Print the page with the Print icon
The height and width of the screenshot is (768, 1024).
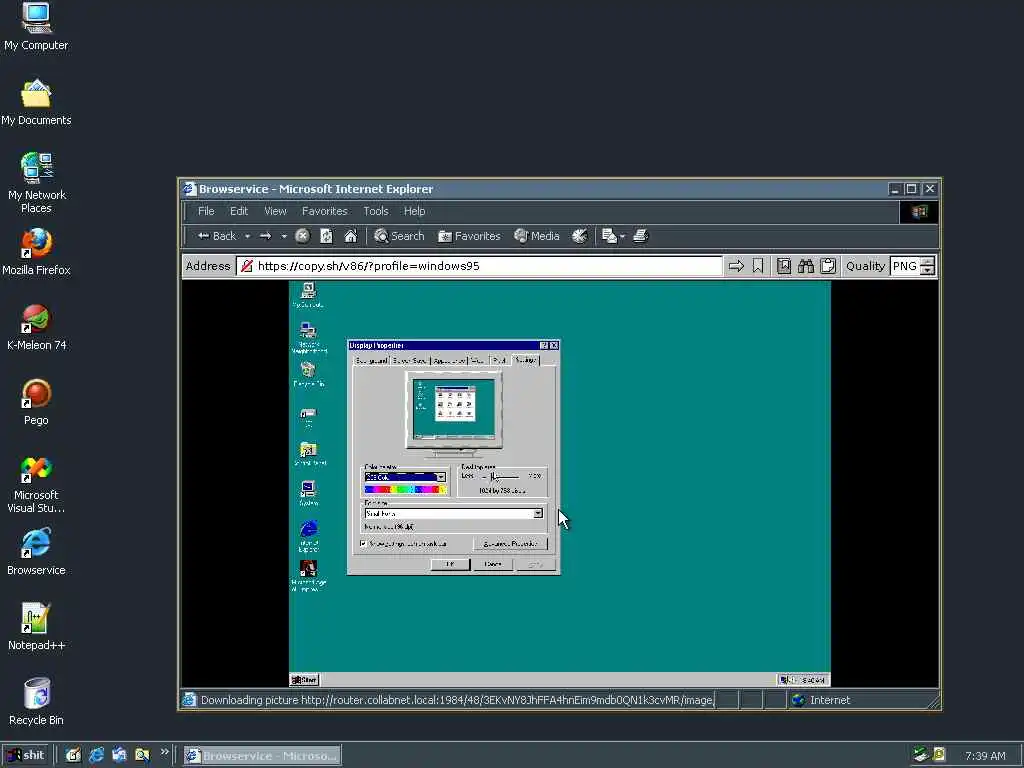coord(641,236)
